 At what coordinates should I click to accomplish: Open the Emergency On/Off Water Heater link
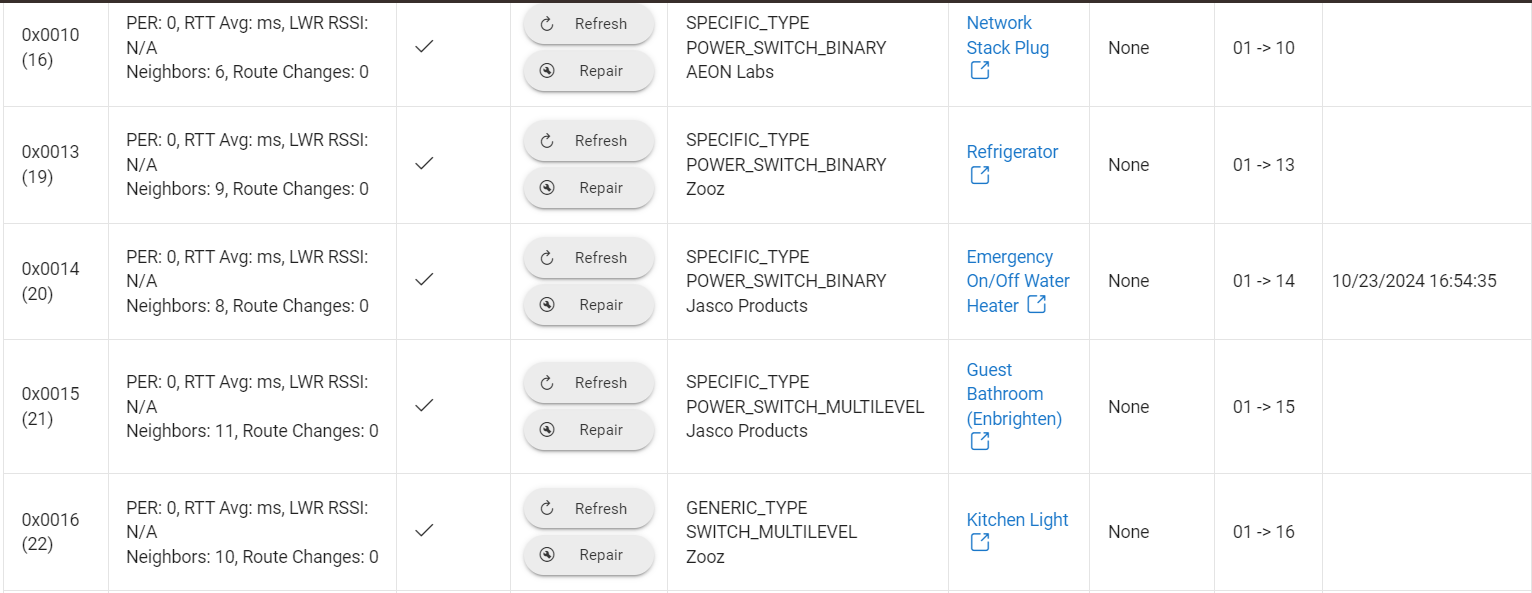(1018, 281)
